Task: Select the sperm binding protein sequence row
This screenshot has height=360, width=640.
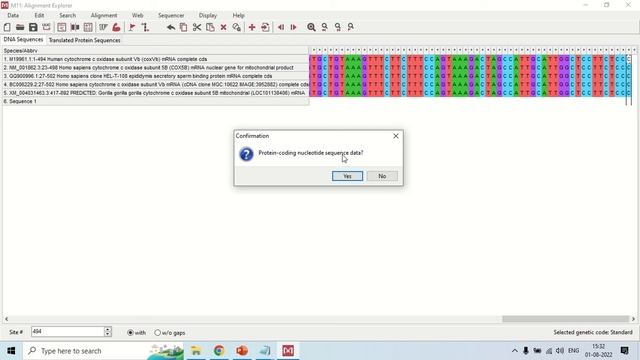Action: (x=156, y=76)
